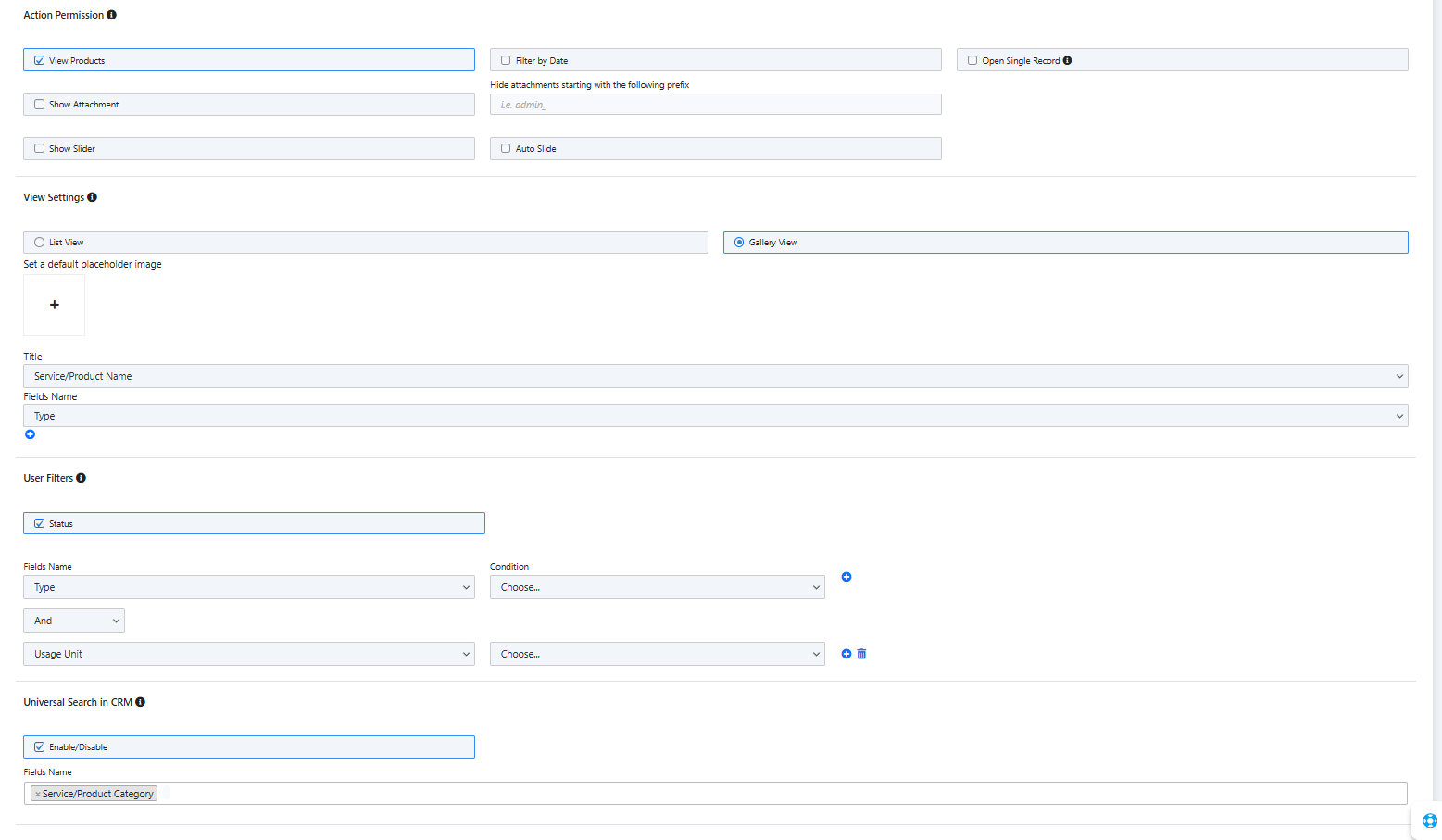Select the List View radio button
This screenshot has width=1442, height=840.
click(x=40, y=243)
